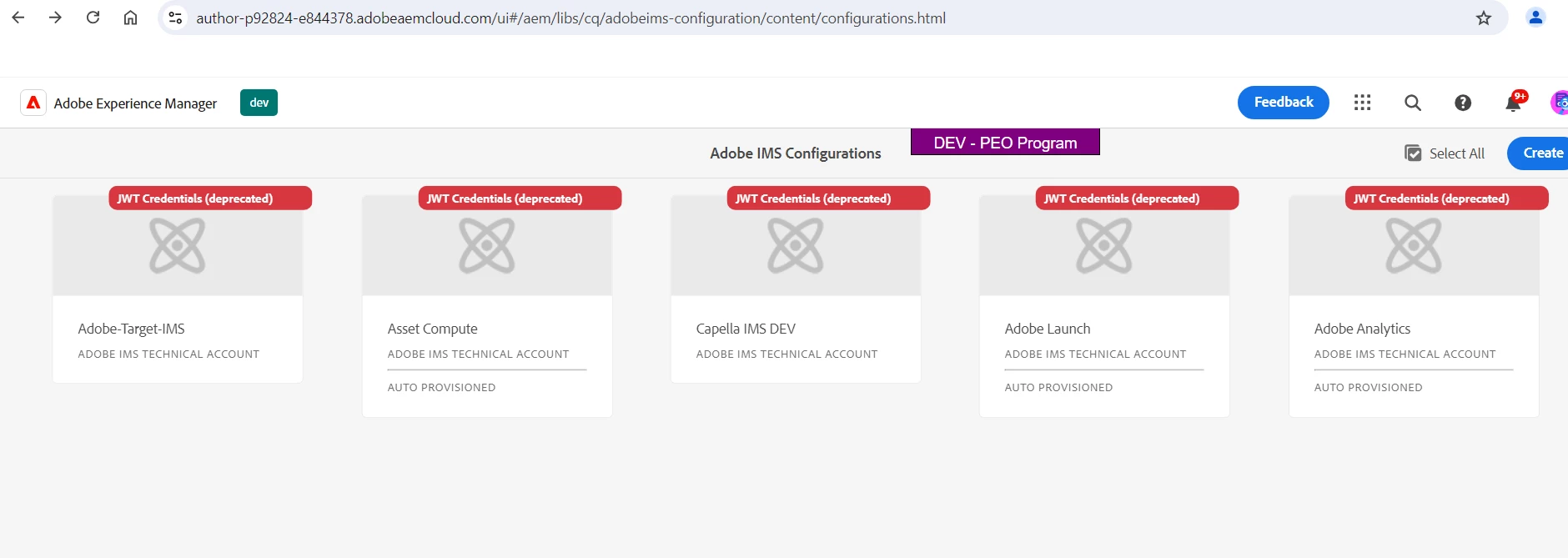Click the address bar URL
The image size is (1568, 558).
pos(570,18)
